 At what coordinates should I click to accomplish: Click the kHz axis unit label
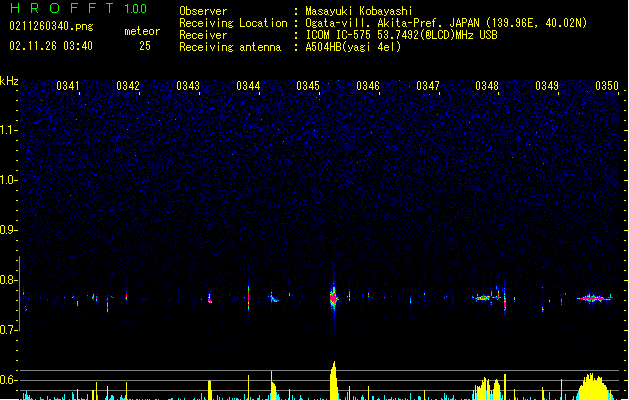tap(9, 81)
